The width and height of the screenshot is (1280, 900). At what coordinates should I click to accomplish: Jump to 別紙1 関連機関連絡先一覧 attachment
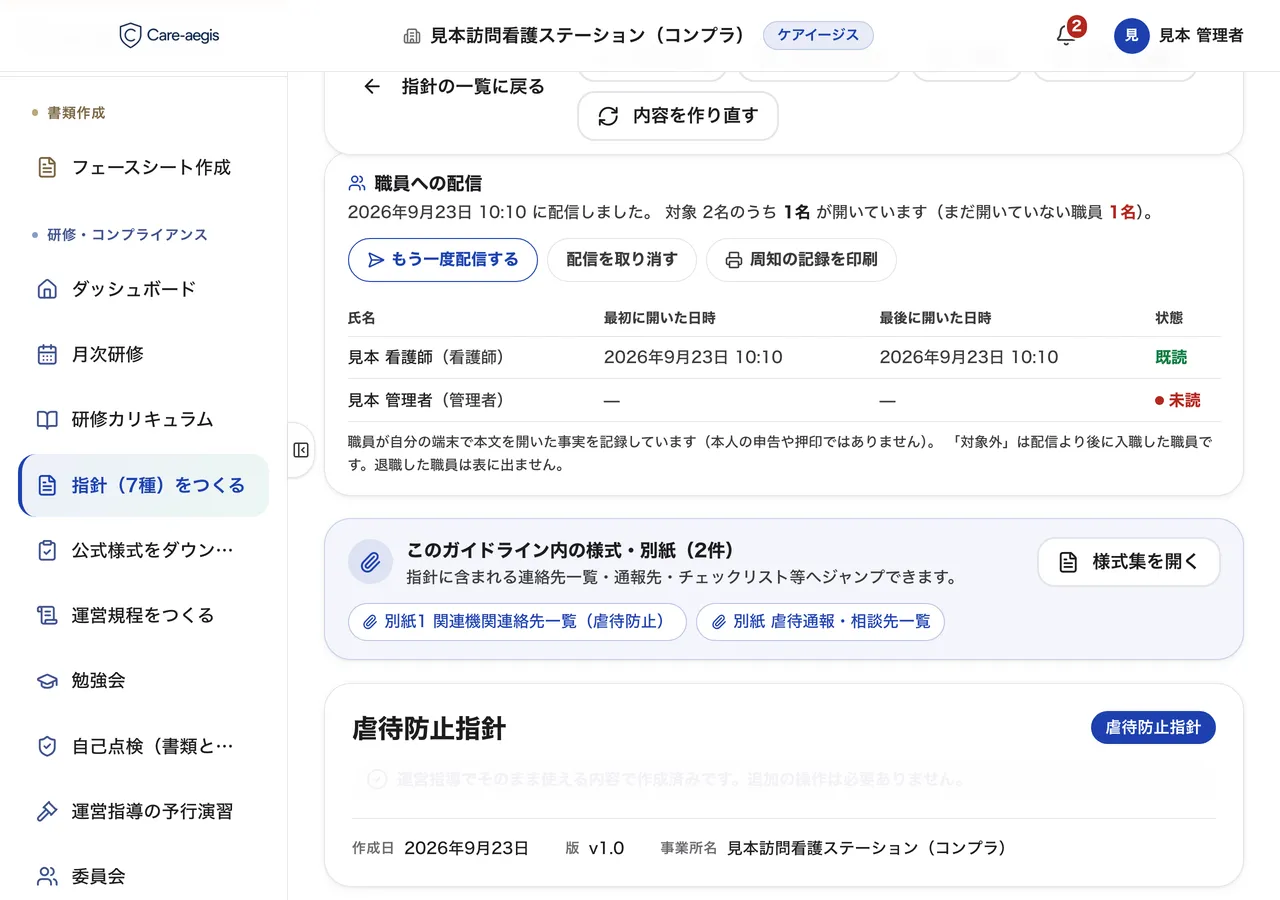click(517, 621)
